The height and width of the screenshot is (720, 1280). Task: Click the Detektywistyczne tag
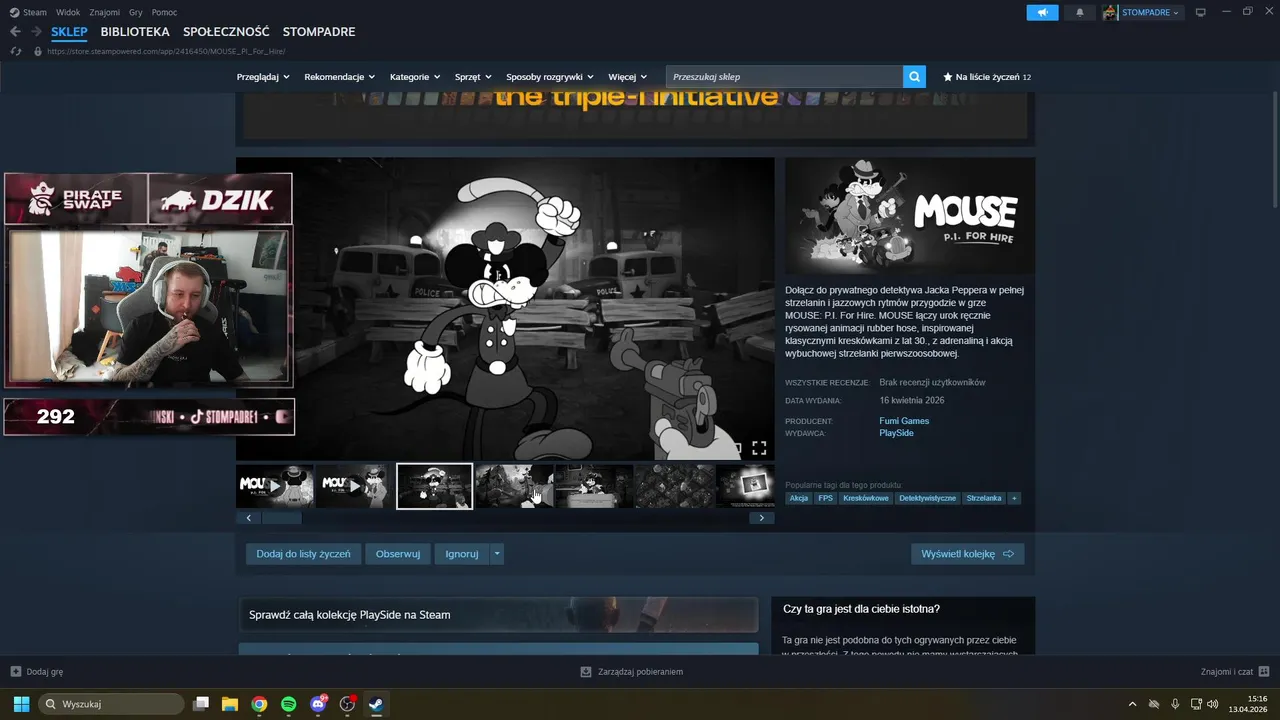point(927,498)
